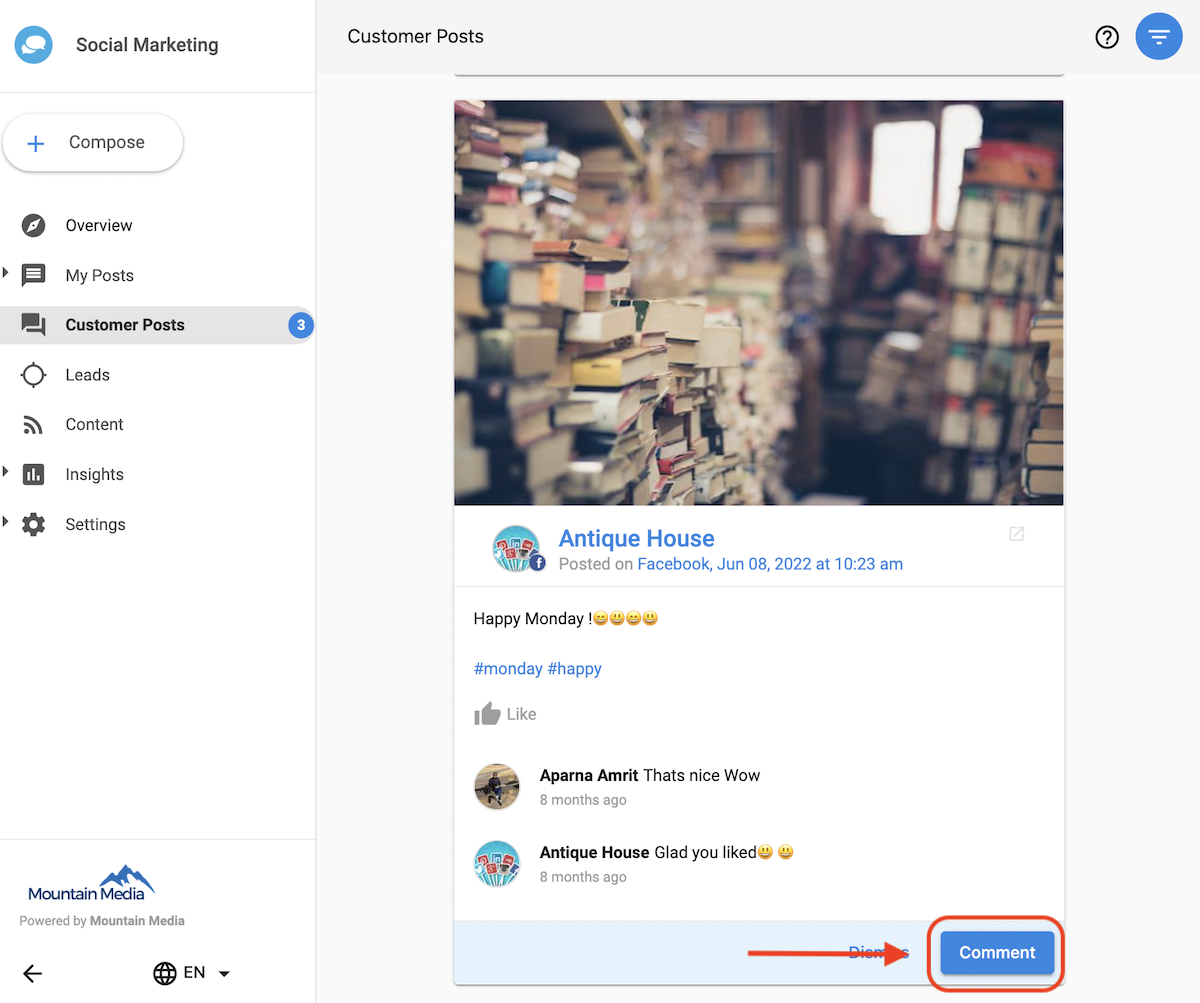Image resolution: width=1200 pixels, height=1003 pixels.
Task: Click the Antique House name in reply
Action: (595, 853)
